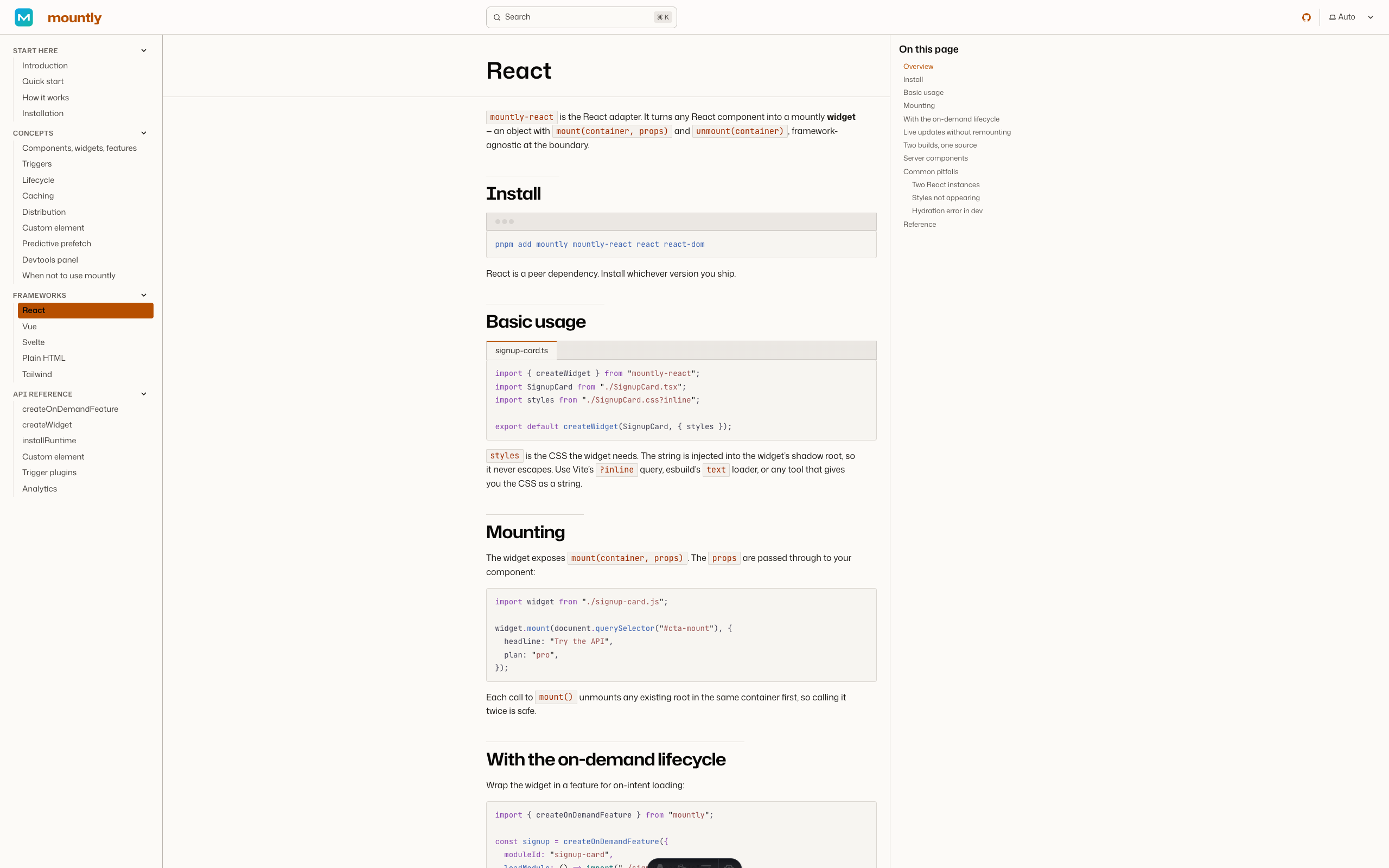The height and width of the screenshot is (868, 1389).
Task: Click the laptop icon beside the Auto theme label
Action: click(x=1333, y=17)
